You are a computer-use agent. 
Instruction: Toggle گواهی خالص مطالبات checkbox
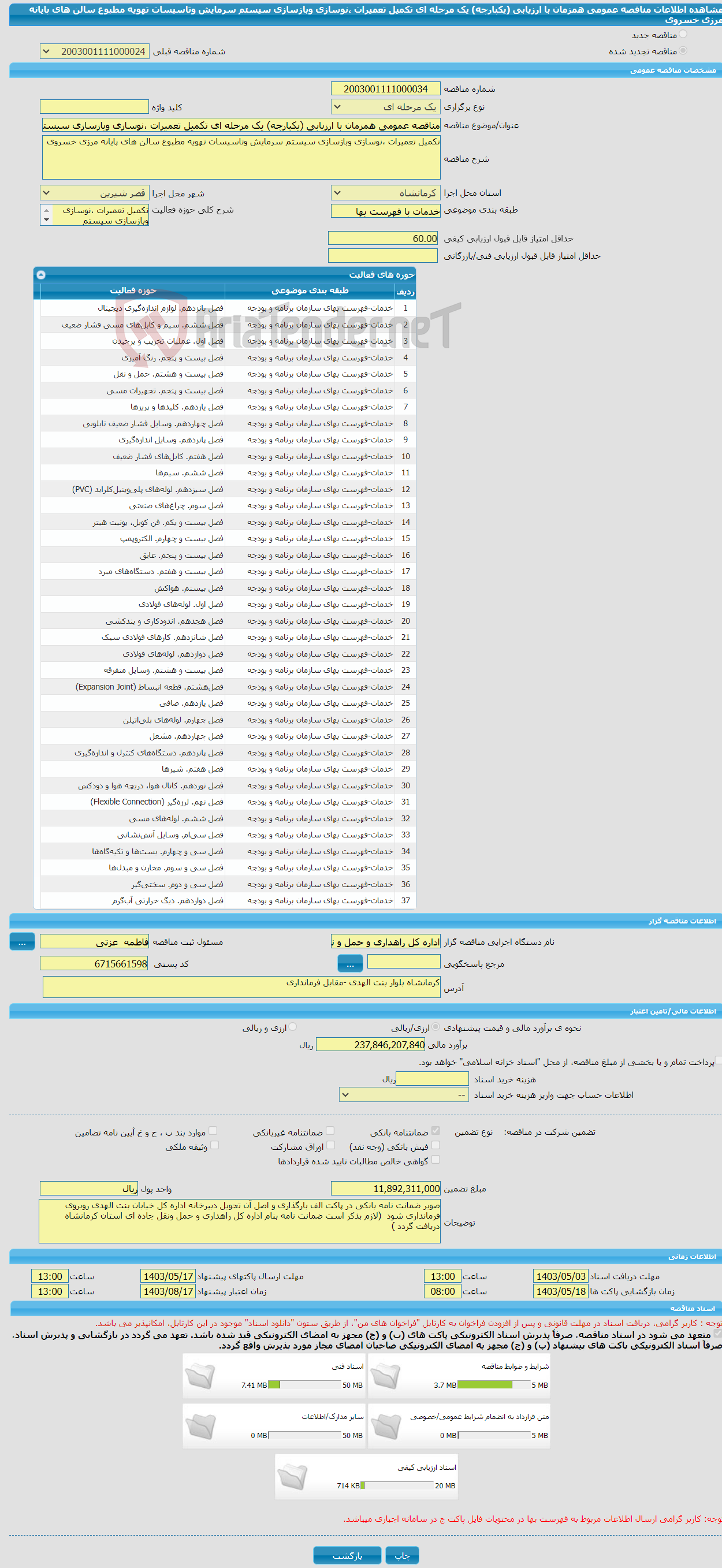coord(436,1160)
